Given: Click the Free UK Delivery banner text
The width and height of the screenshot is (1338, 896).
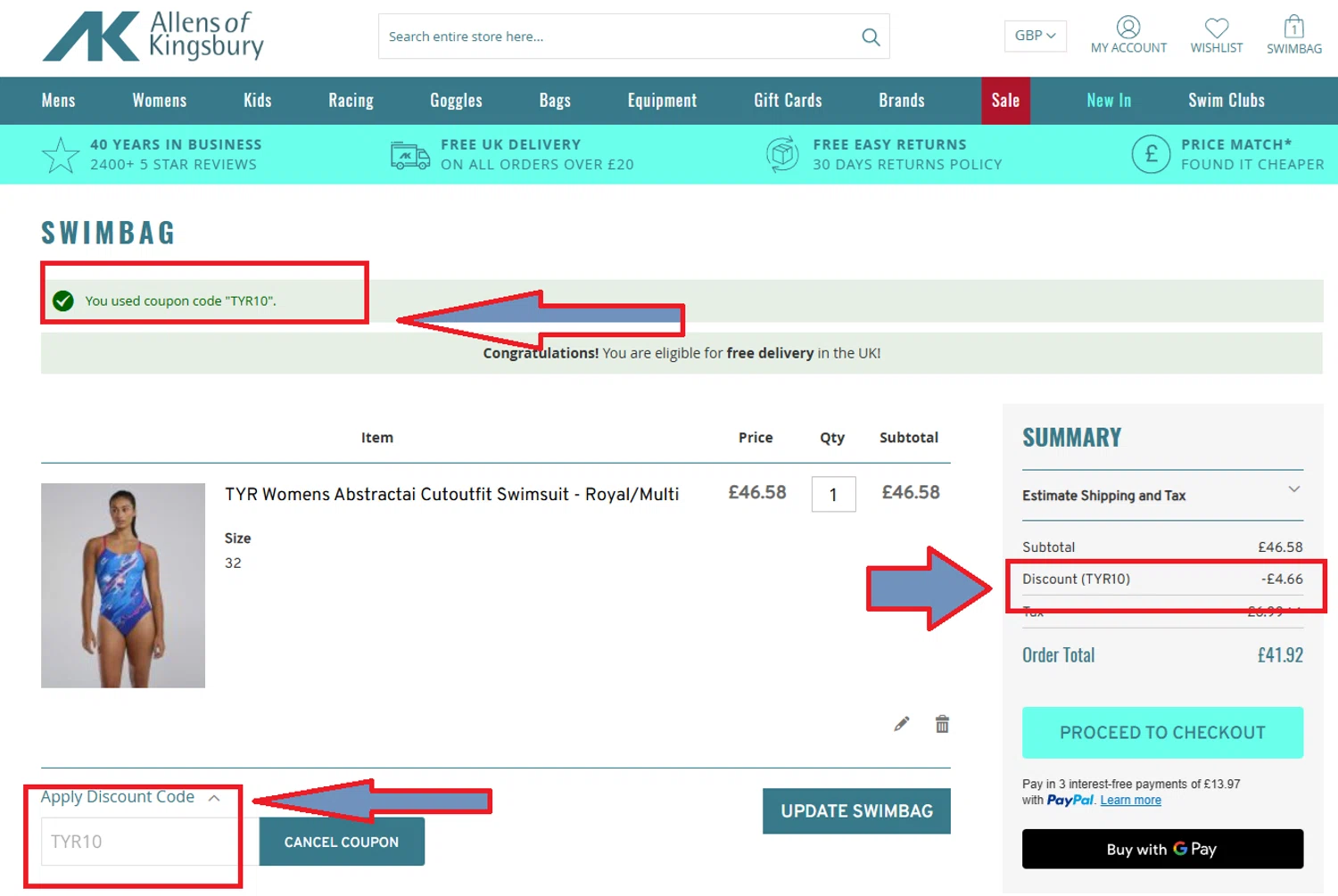Looking at the screenshot, I should click(537, 154).
